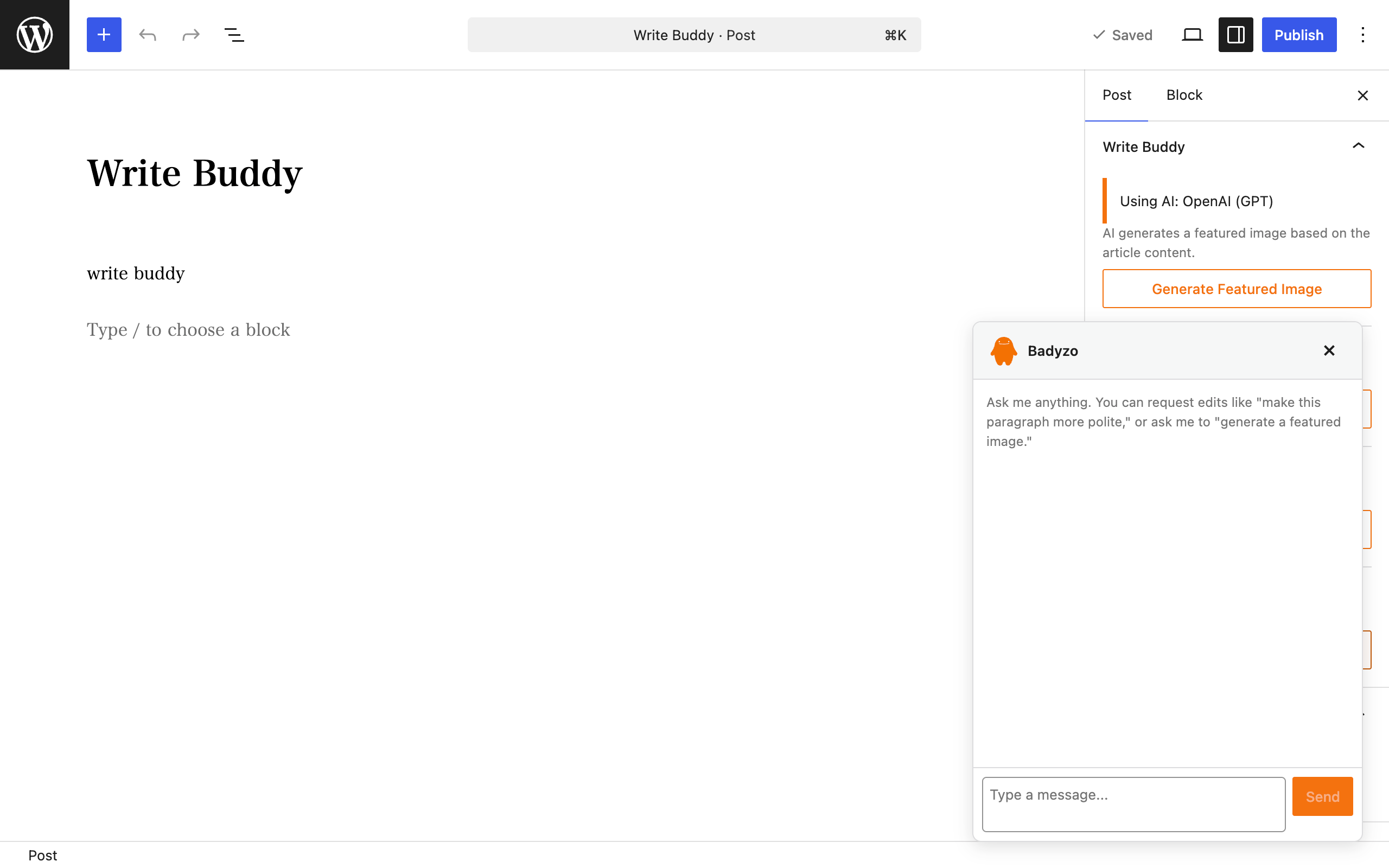The height and width of the screenshot is (868, 1389).
Task: Send the chat message
Action: [x=1322, y=796]
